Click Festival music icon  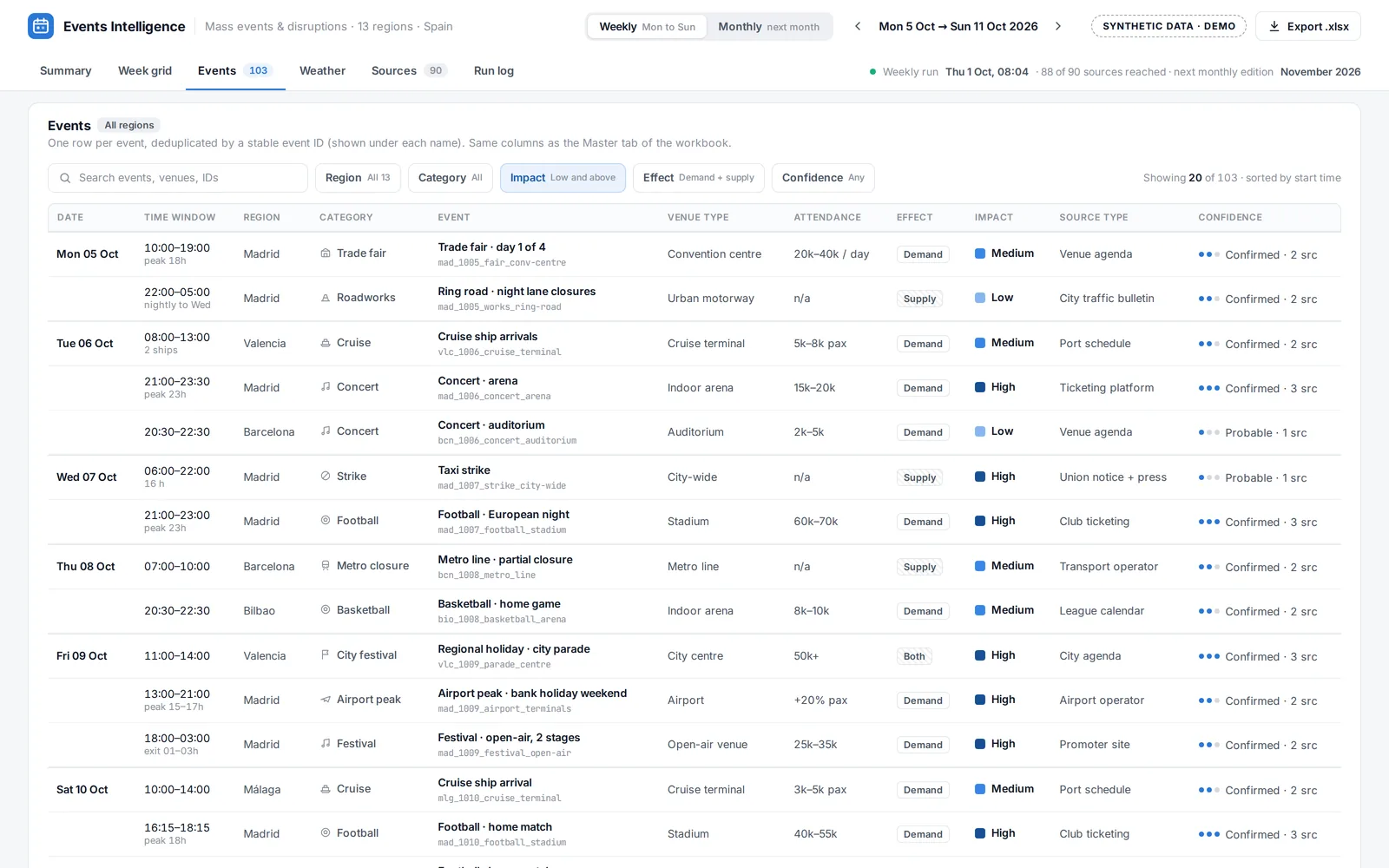(x=326, y=744)
